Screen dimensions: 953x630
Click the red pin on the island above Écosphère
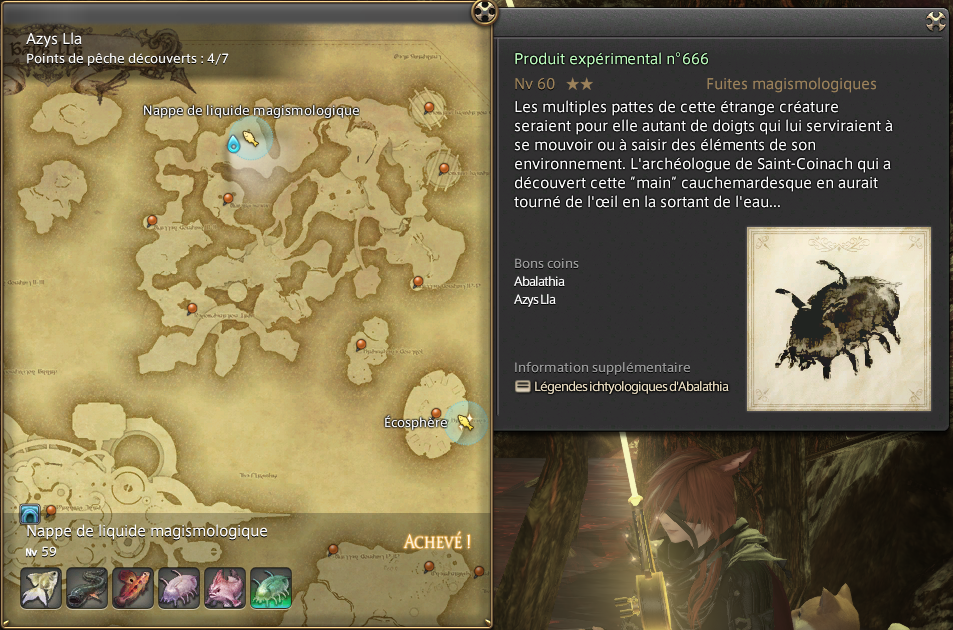tap(361, 345)
